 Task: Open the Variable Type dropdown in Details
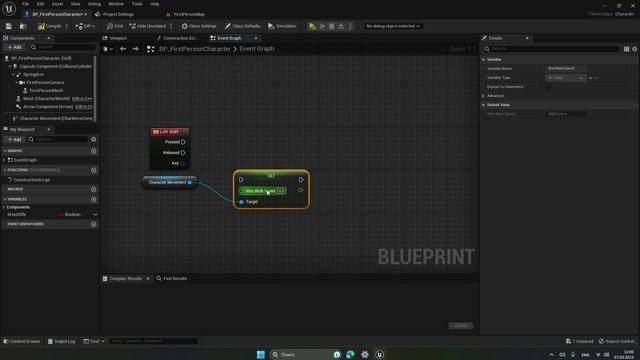click(565, 78)
